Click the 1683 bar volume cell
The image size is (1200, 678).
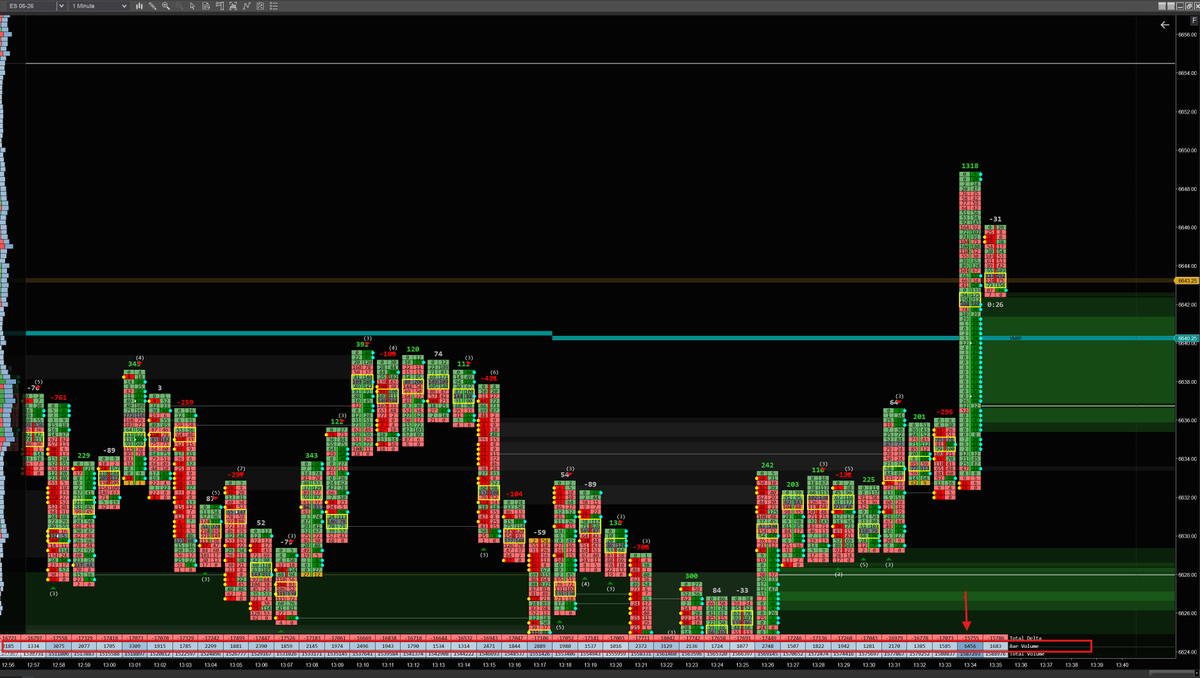(994, 647)
